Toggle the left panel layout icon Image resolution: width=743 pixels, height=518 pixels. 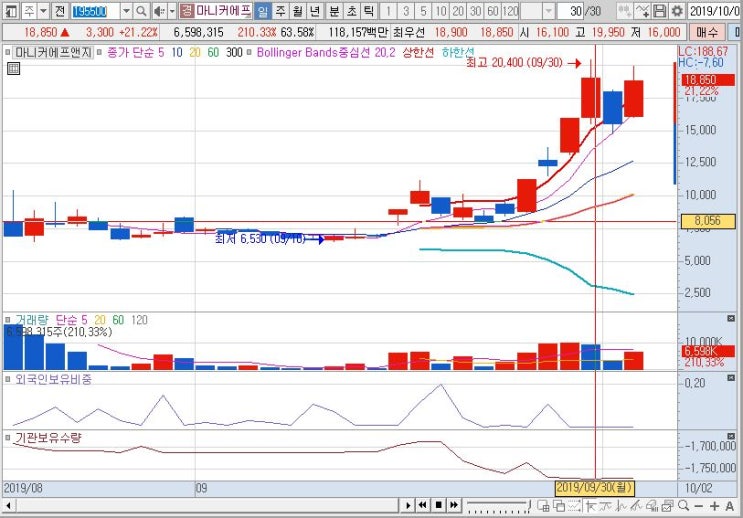click(11, 11)
